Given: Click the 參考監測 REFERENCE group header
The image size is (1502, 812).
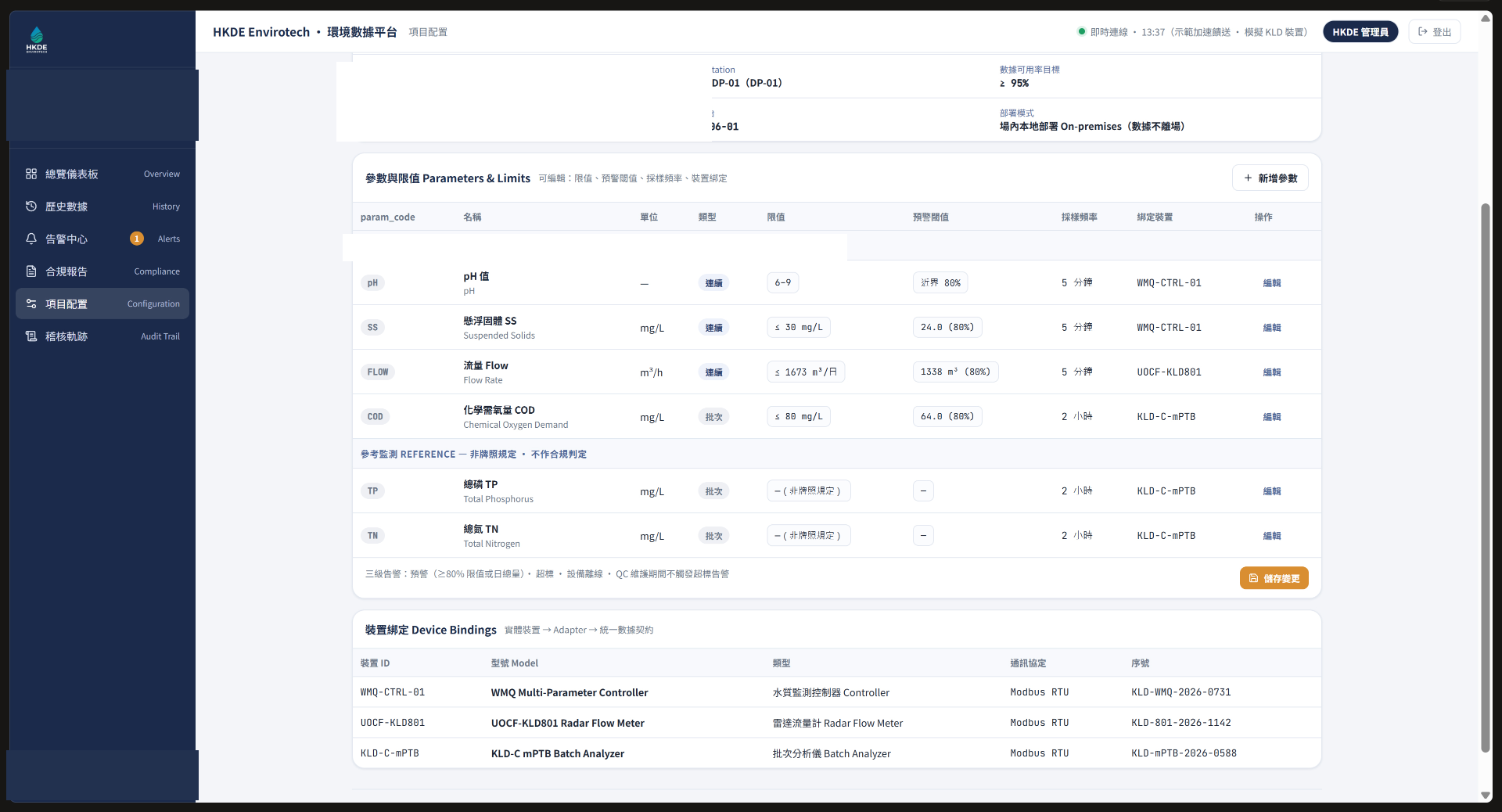Looking at the screenshot, I should (x=473, y=454).
